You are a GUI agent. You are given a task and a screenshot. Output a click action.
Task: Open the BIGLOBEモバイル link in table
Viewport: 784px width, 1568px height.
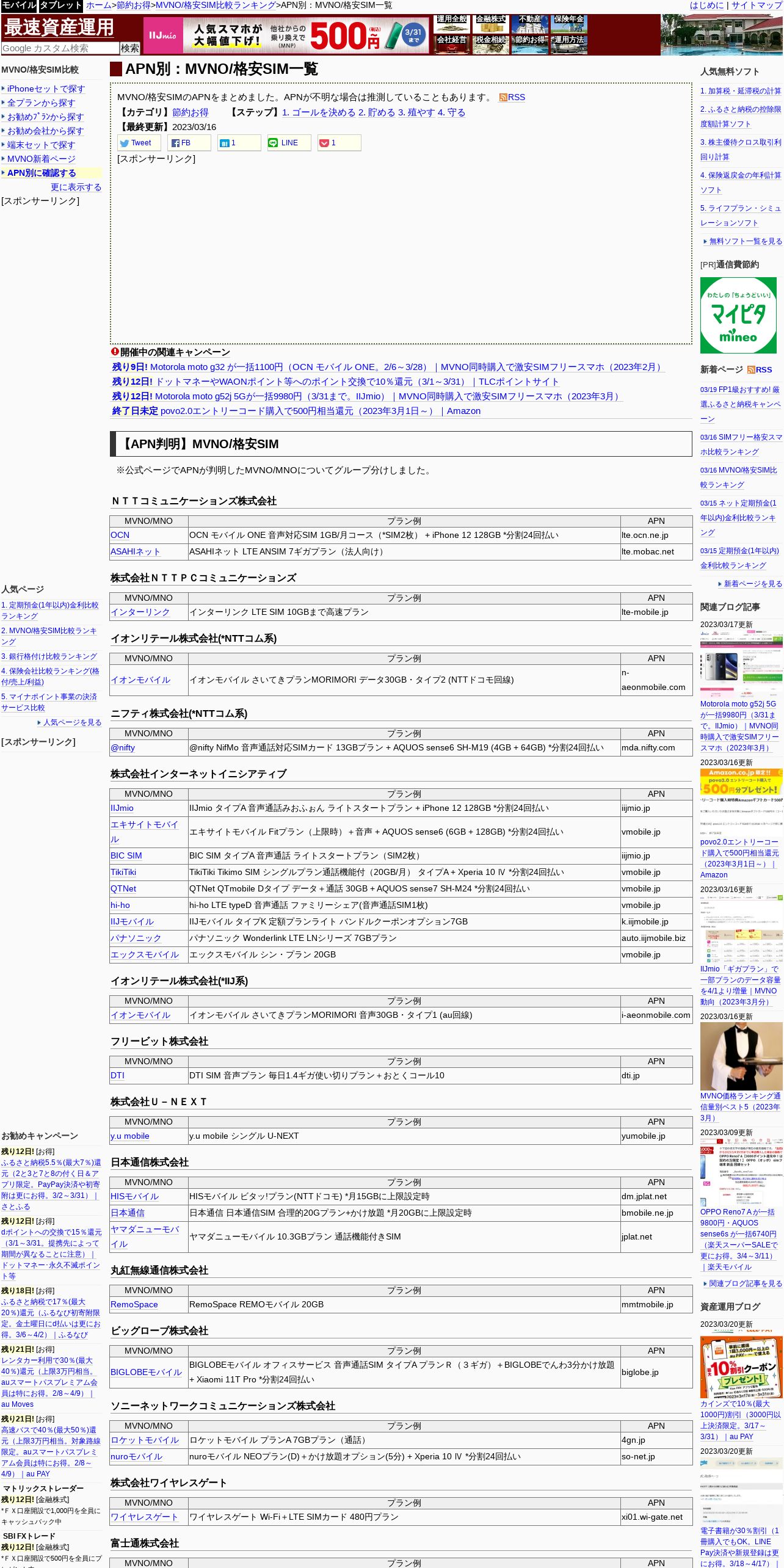pos(146,1372)
